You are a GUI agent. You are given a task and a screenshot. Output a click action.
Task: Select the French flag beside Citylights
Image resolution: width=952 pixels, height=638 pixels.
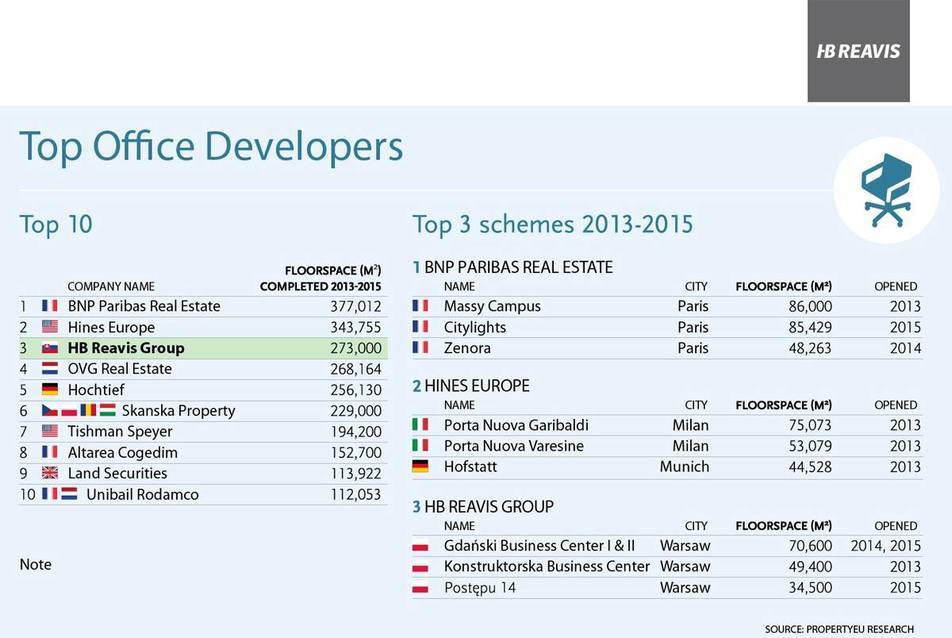coord(420,327)
